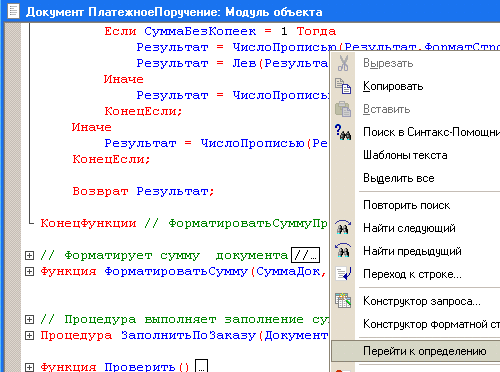This screenshot has width=500, height=372.
Task: Click the 'Проверить' function name
Action: pos(140,367)
